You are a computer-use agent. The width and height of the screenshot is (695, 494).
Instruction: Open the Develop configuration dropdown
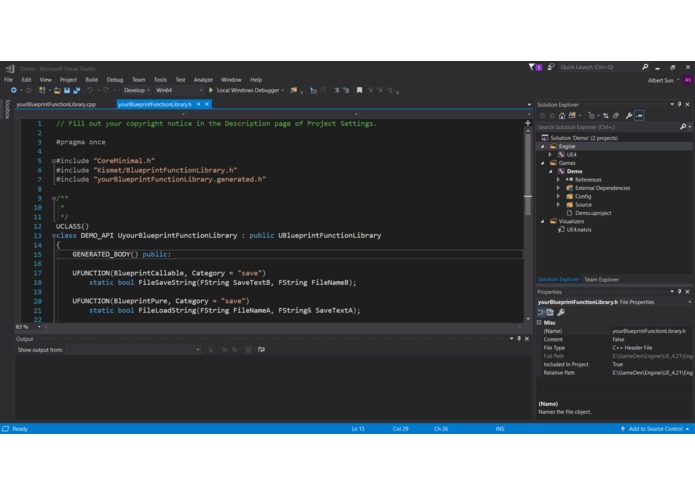pyautogui.click(x=136, y=90)
